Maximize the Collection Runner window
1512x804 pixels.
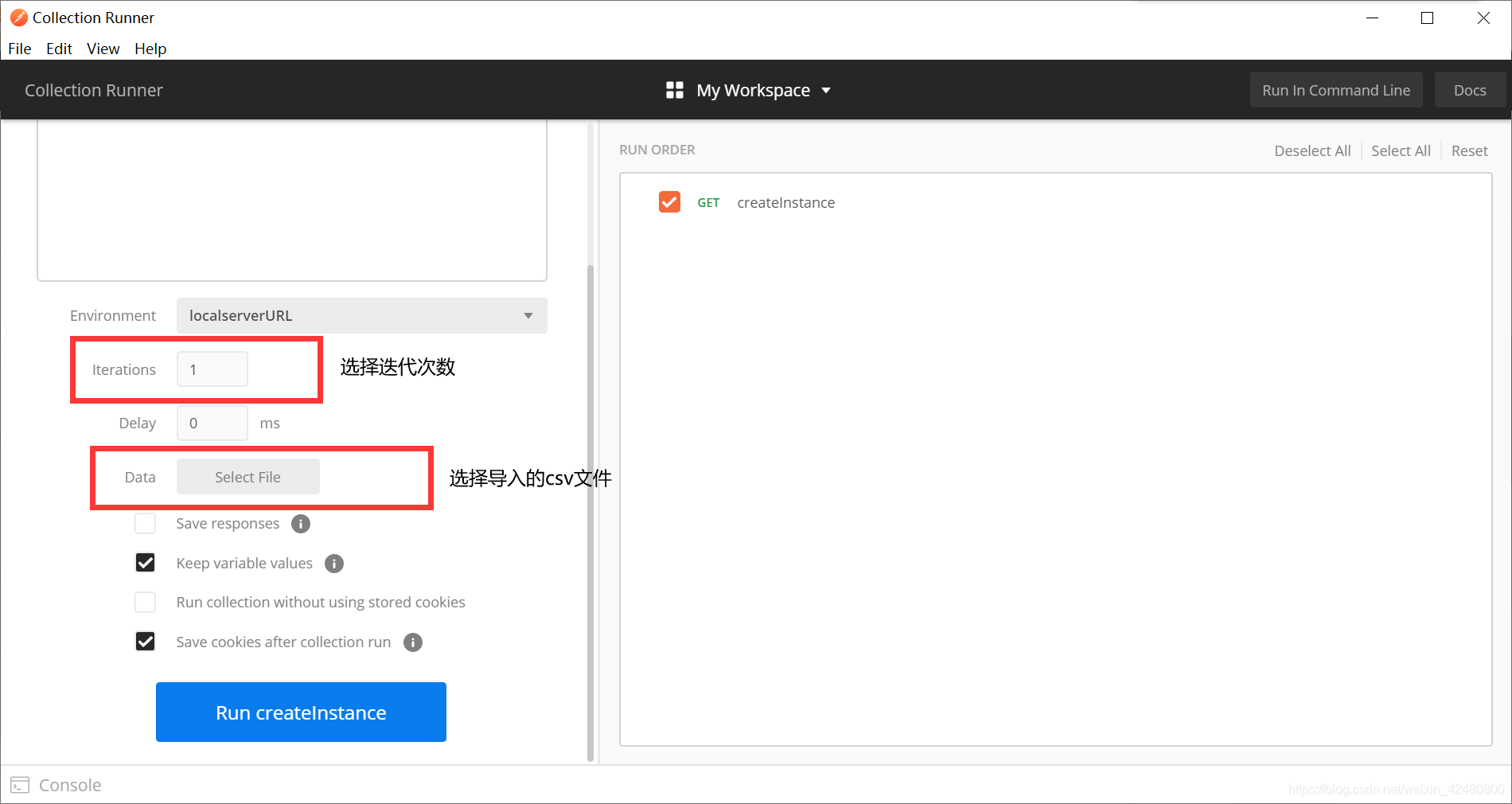tap(1427, 18)
